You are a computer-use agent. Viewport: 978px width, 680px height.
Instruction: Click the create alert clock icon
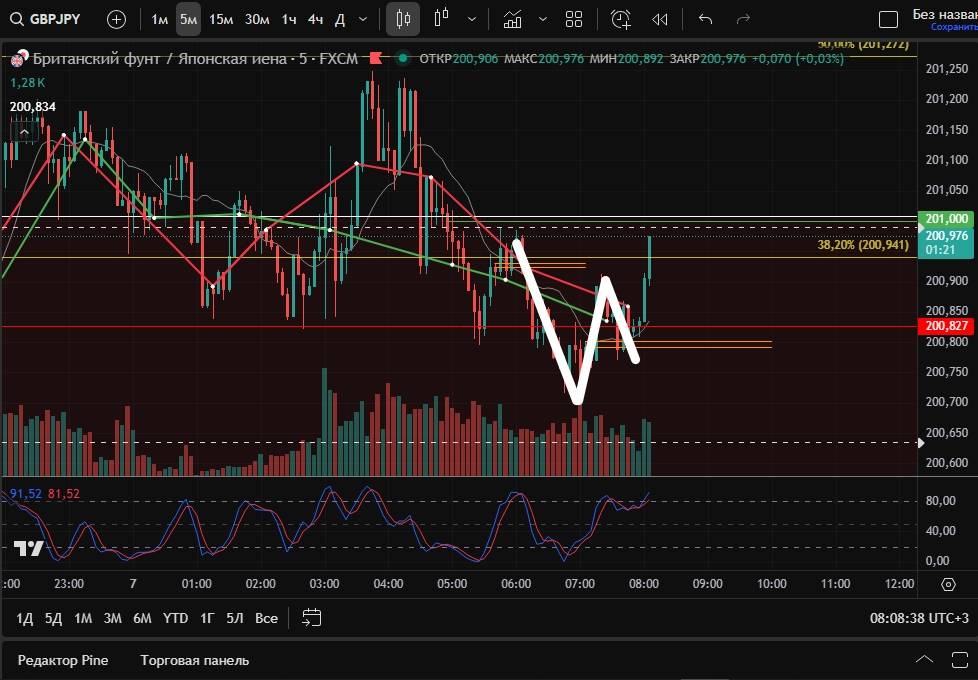(621, 19)
